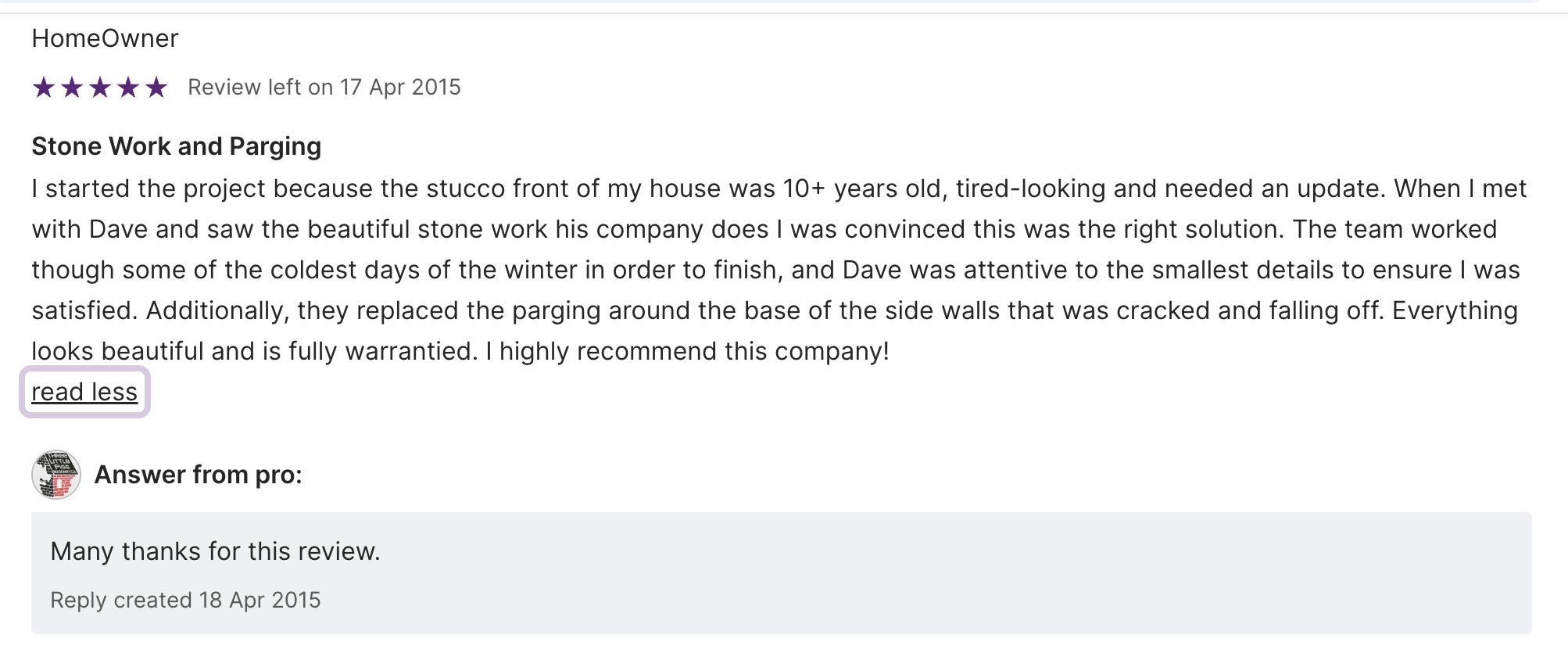Viewport: 1568px width, 660px height.
Task: Click the Stone Work and Parging title
Action: click(176, 146)
